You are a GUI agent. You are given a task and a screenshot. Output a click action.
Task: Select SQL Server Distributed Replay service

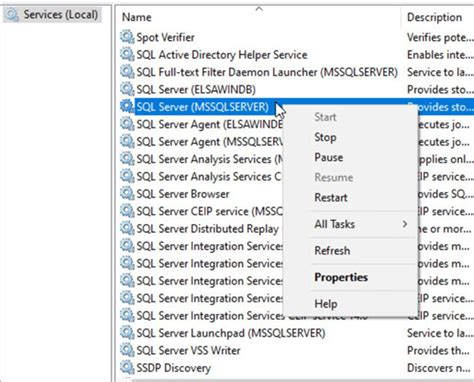tap(208, 229)
